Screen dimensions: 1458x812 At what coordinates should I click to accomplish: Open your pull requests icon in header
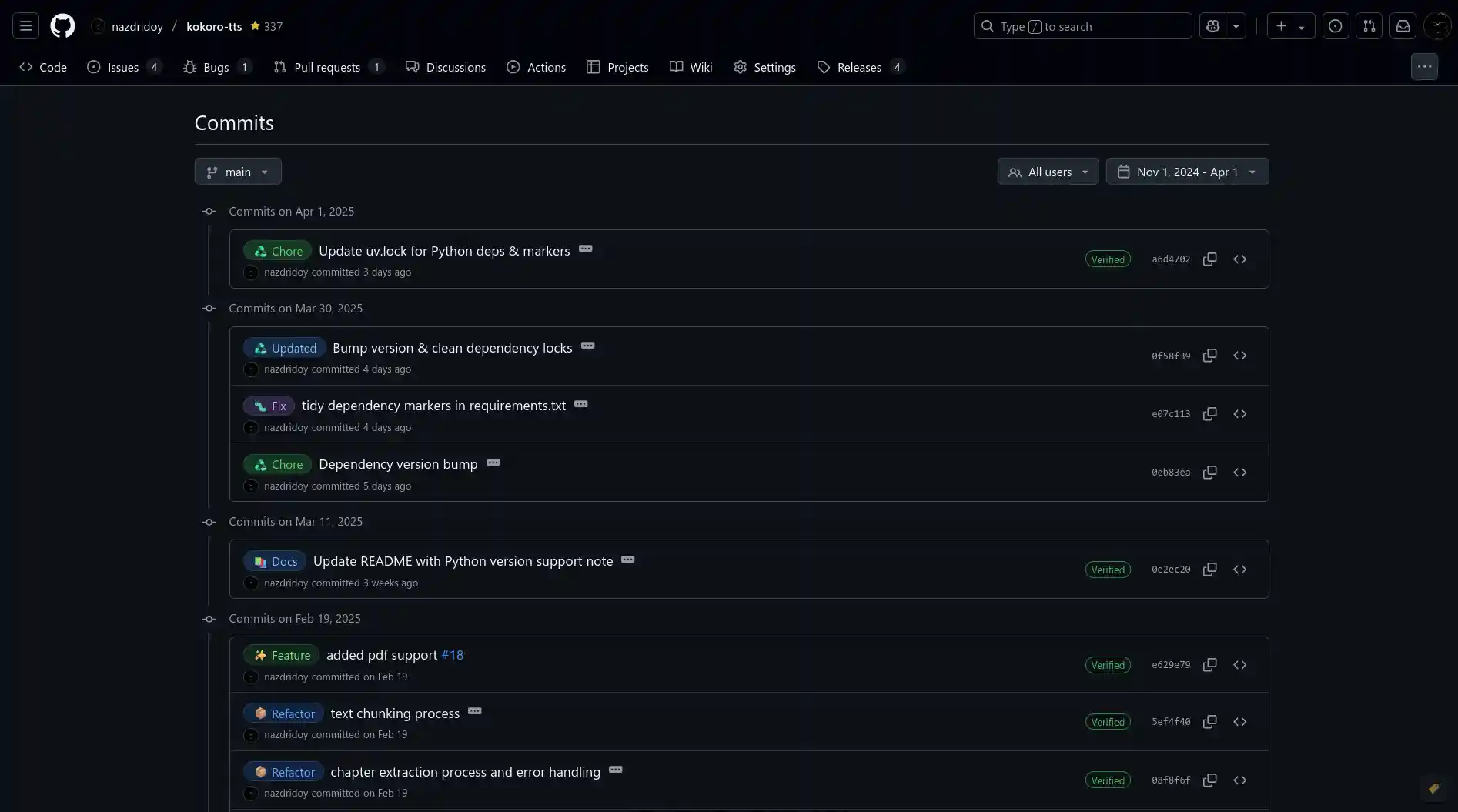coord(1369,26)
